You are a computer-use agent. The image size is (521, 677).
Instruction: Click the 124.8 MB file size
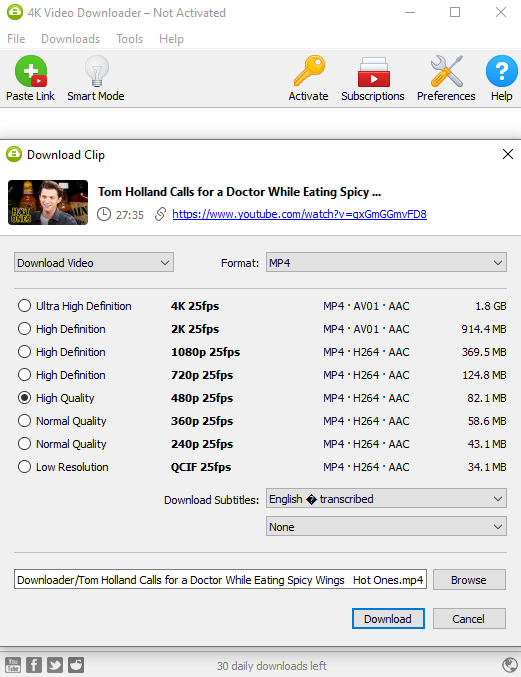coord(484,375)
